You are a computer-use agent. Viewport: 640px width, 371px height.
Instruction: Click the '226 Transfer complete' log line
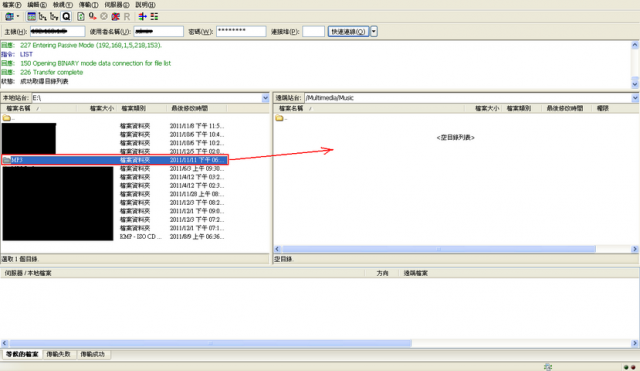(51, 72)
